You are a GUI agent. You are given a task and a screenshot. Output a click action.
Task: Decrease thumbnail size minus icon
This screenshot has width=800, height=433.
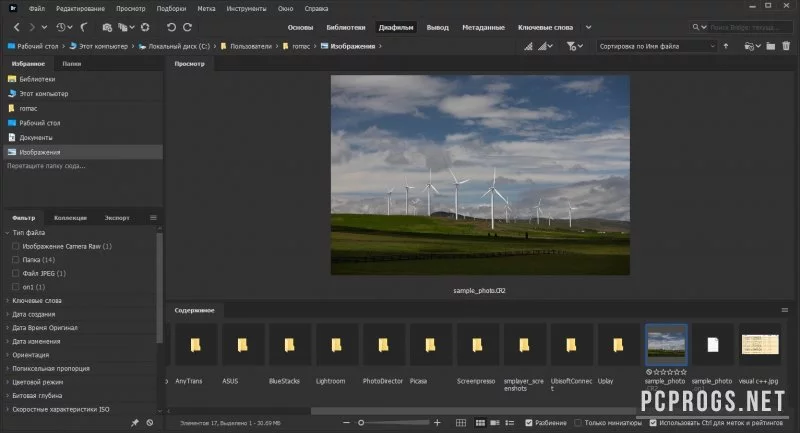346,423
